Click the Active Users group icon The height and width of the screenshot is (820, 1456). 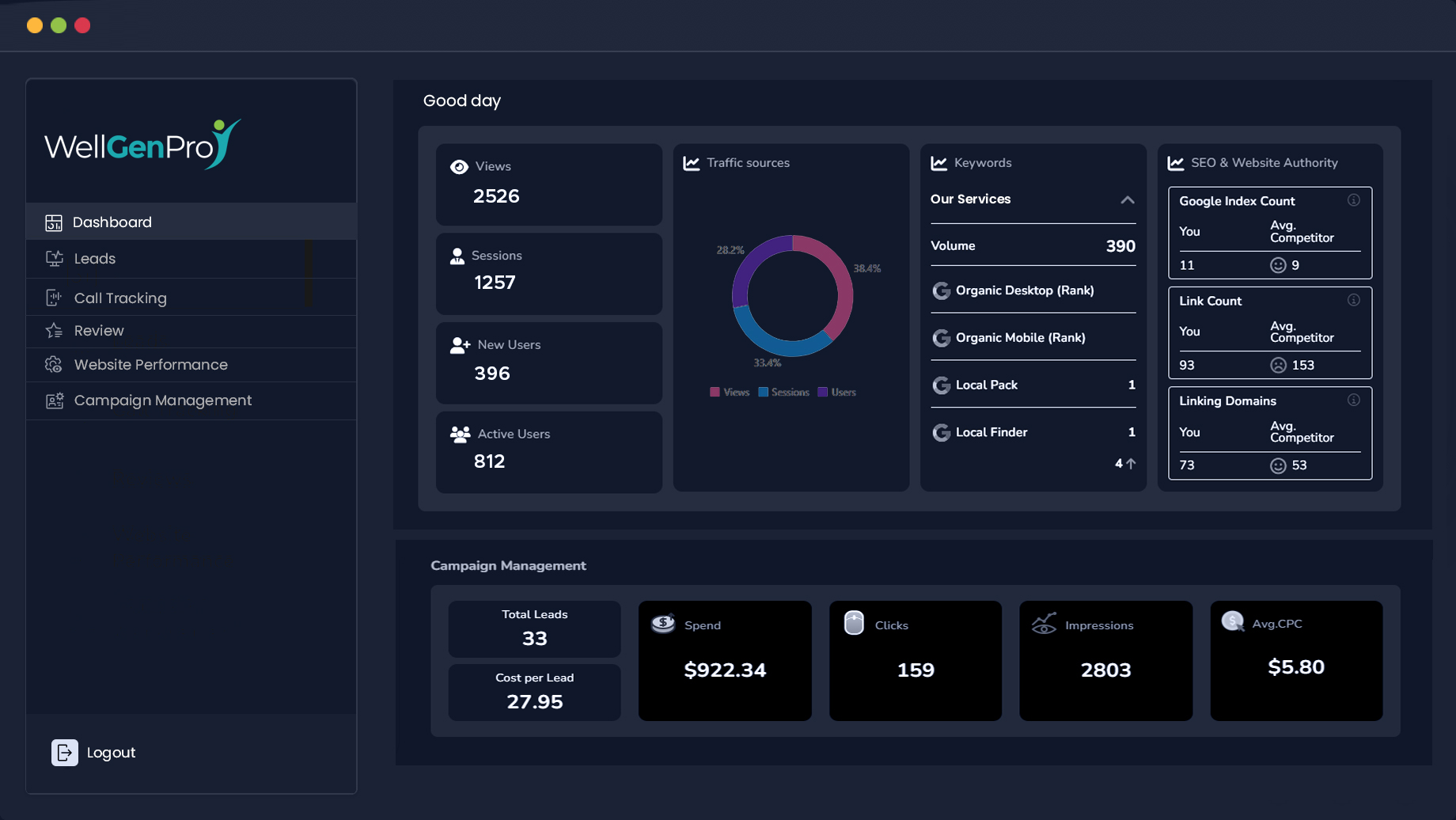coord(461,435)
